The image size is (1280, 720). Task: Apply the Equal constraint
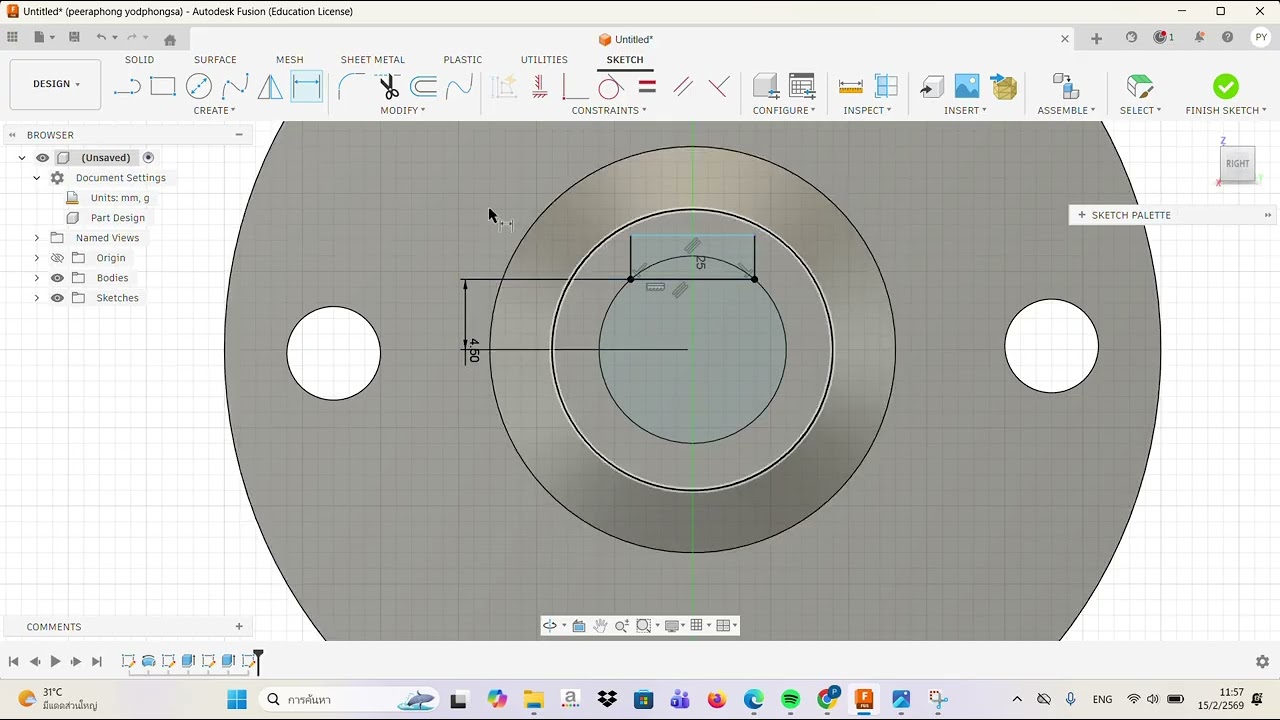coord(647,87)
